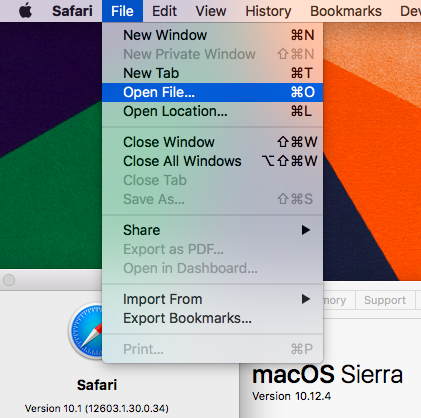The image size is (421, 418).
Task: Open the Safari application menu
Action: pos(72,11)
